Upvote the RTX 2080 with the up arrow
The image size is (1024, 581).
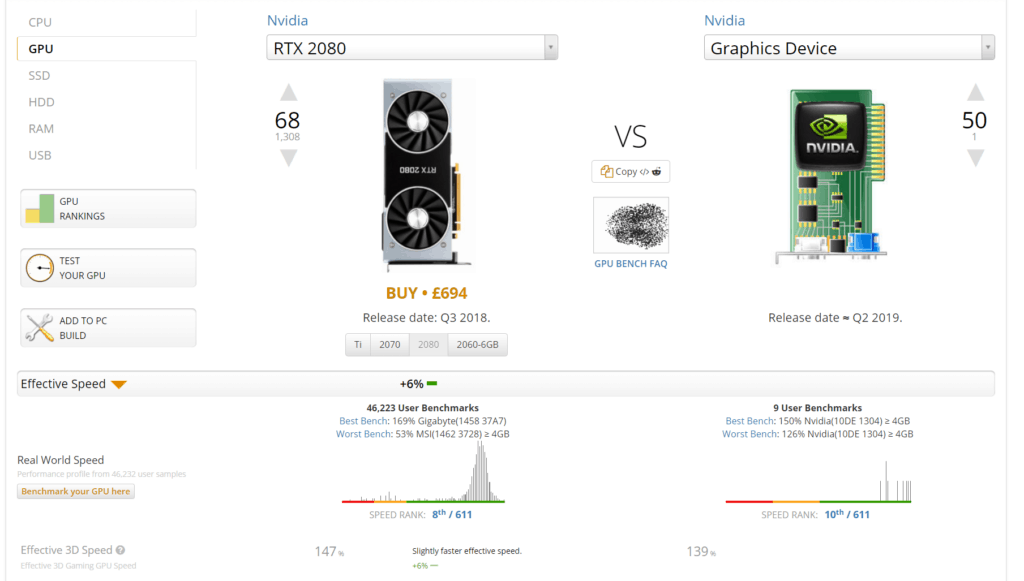(288, 93)
